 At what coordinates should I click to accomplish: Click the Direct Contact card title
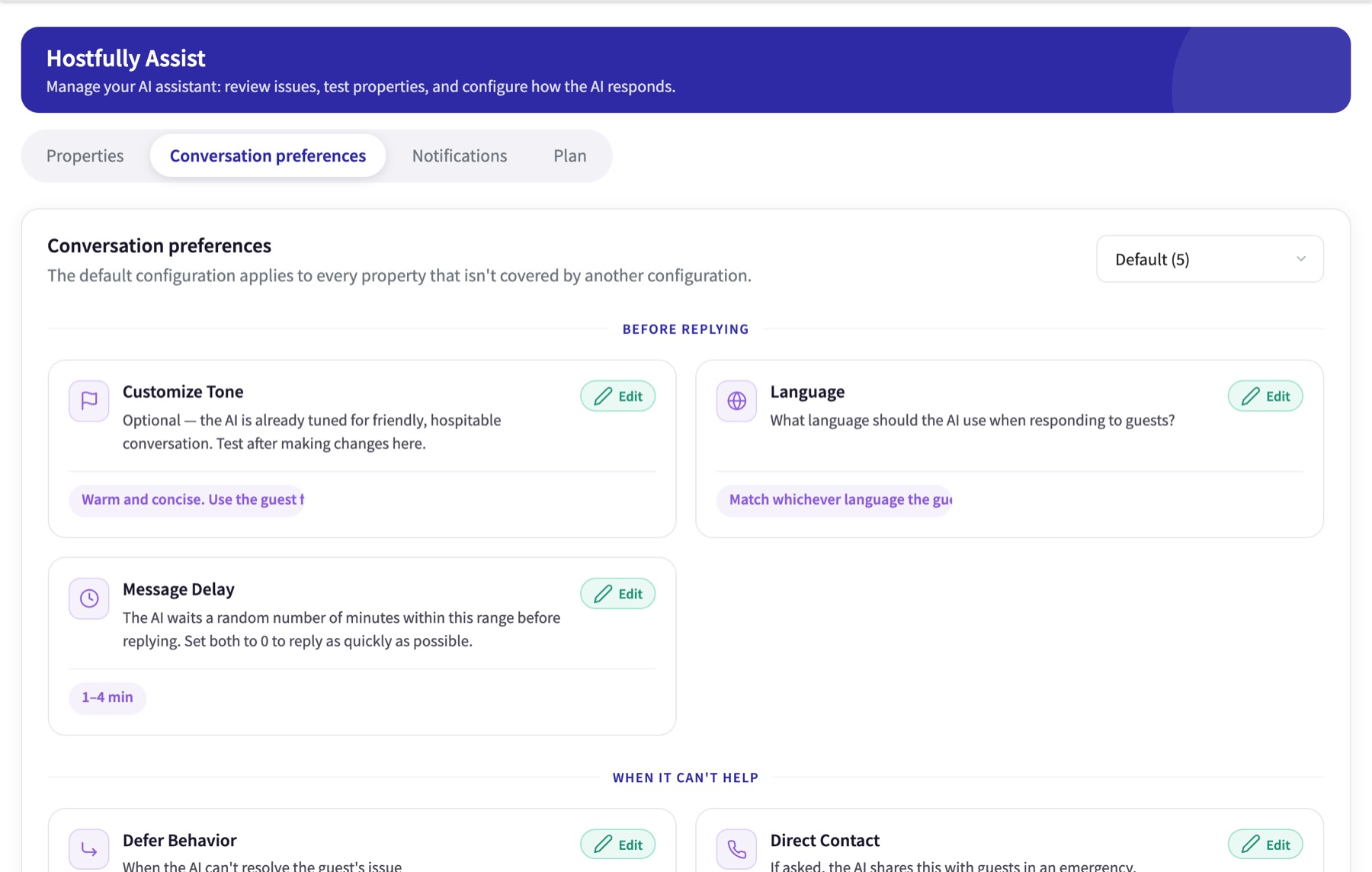pyautogui.click(x=825, y=840)
